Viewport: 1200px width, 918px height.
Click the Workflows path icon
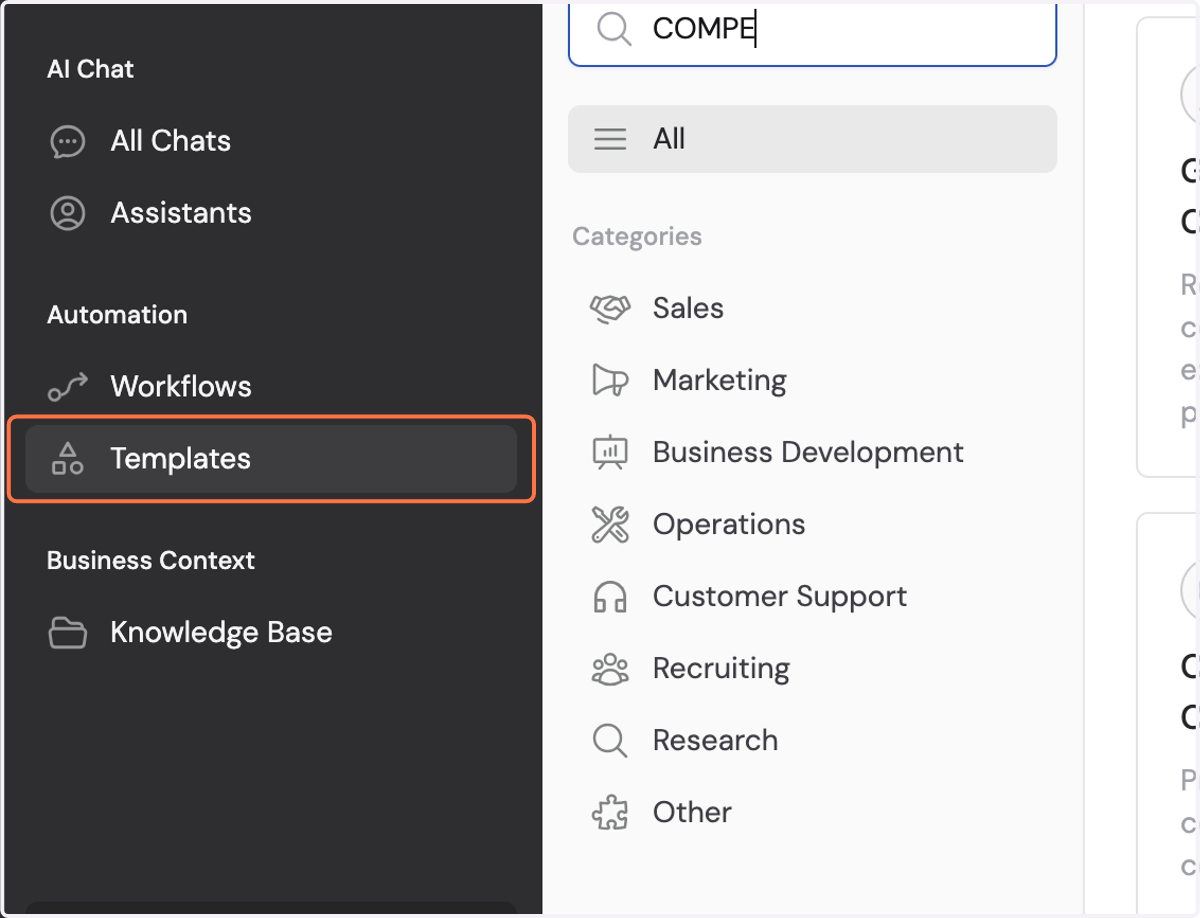[x=68, y=387]
